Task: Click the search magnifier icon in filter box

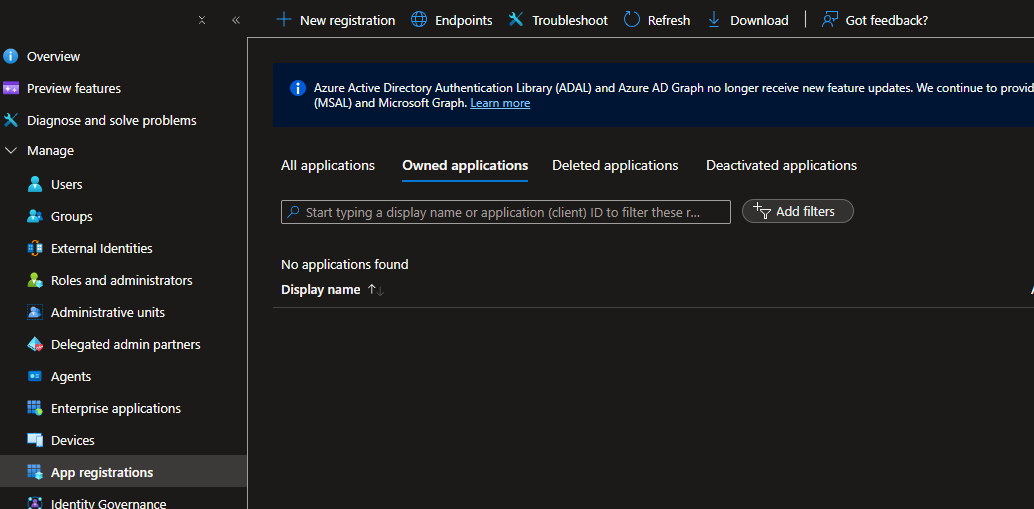Action: pyautogui.click(x=293, y=212)
